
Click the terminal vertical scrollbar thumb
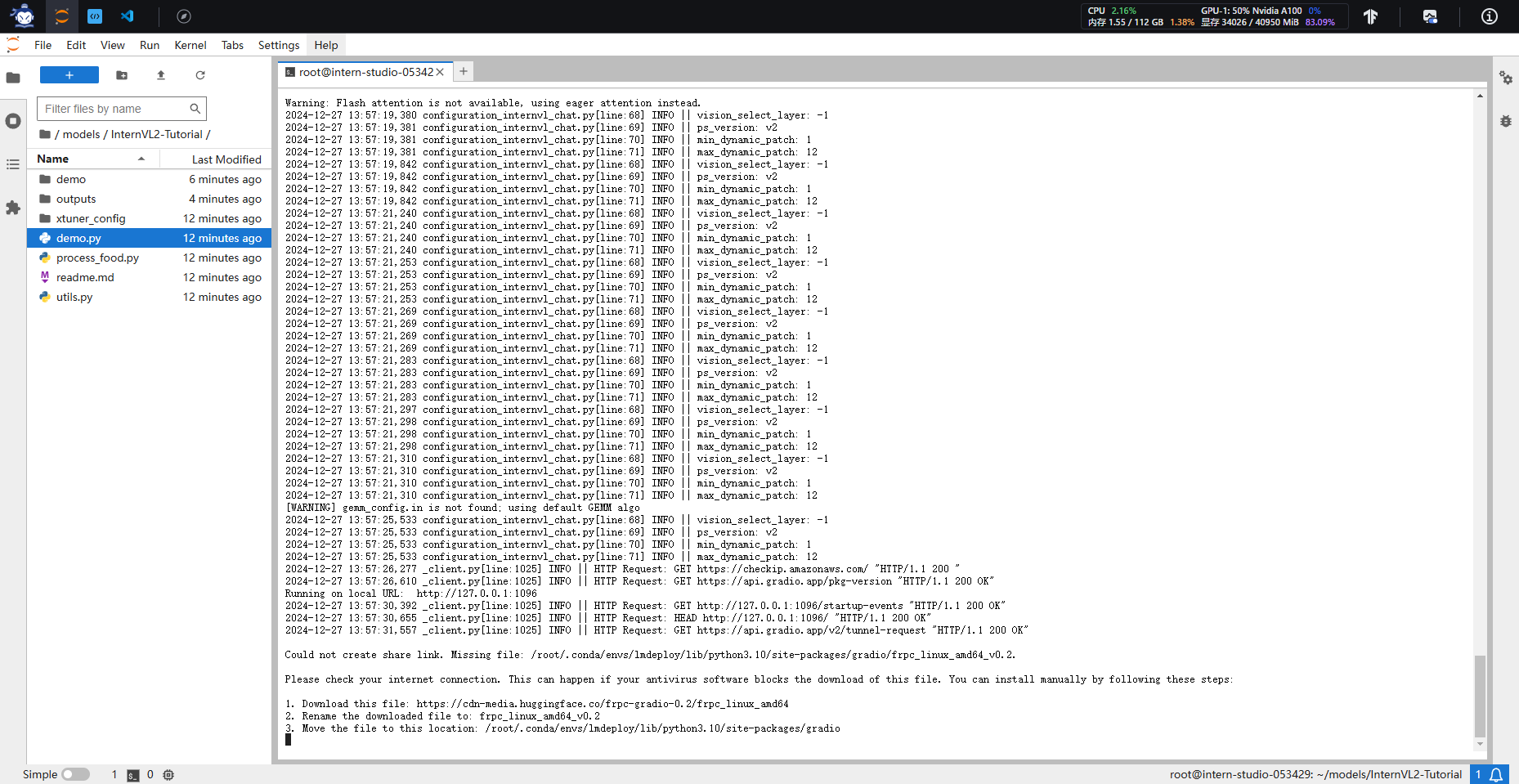1480,696
